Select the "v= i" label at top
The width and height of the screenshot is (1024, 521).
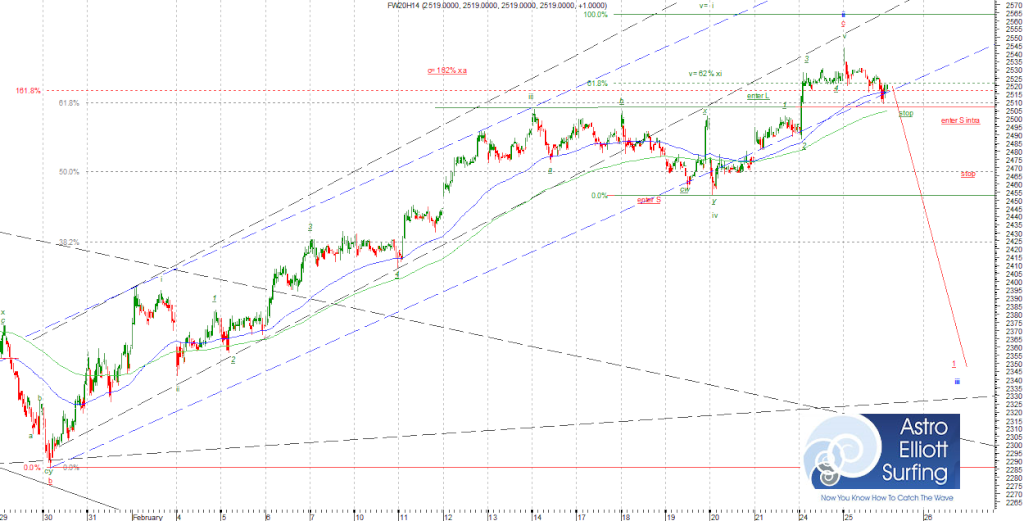click(x=708, y=5)
